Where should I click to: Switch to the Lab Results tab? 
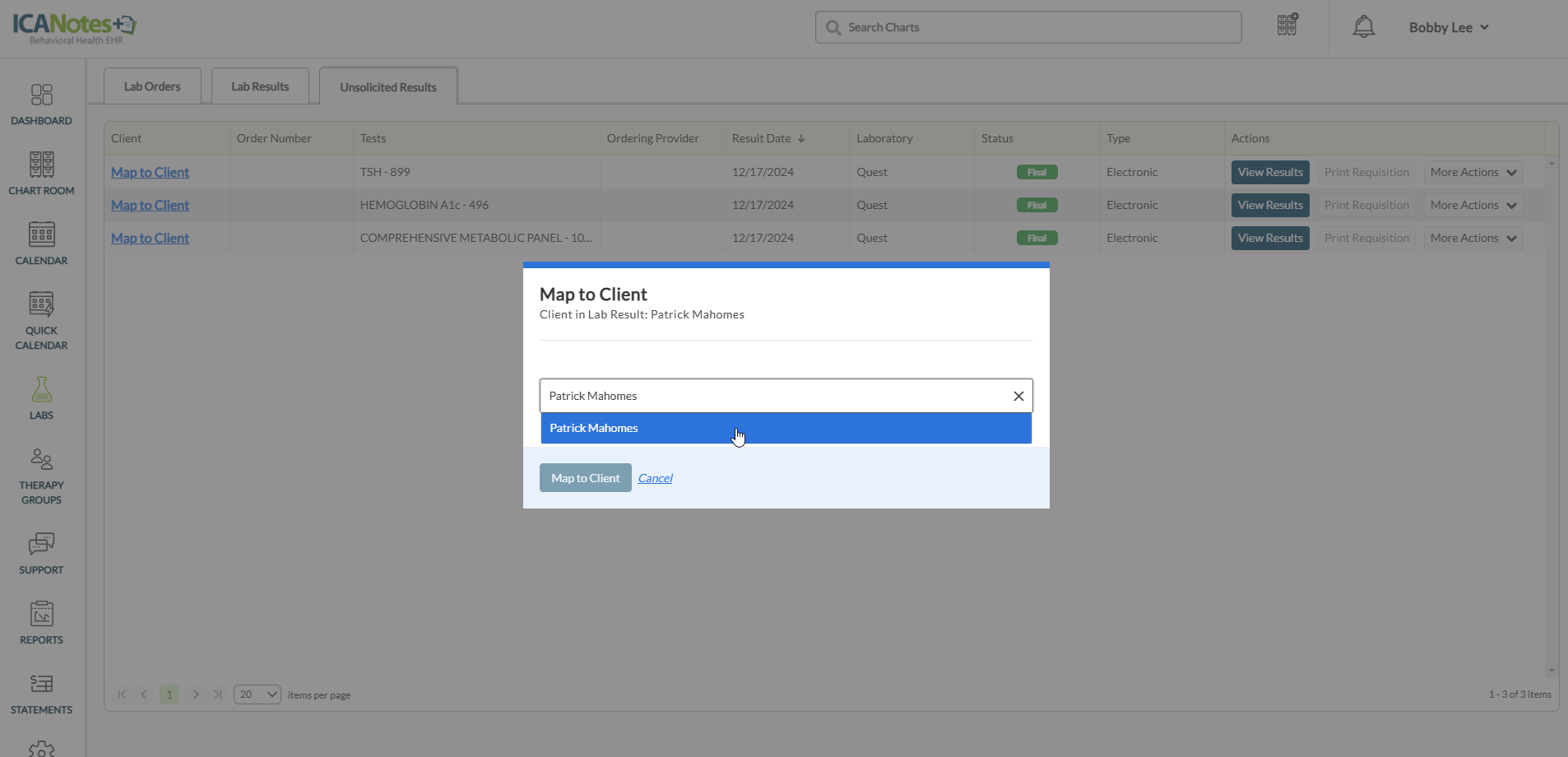click(260, 86)
